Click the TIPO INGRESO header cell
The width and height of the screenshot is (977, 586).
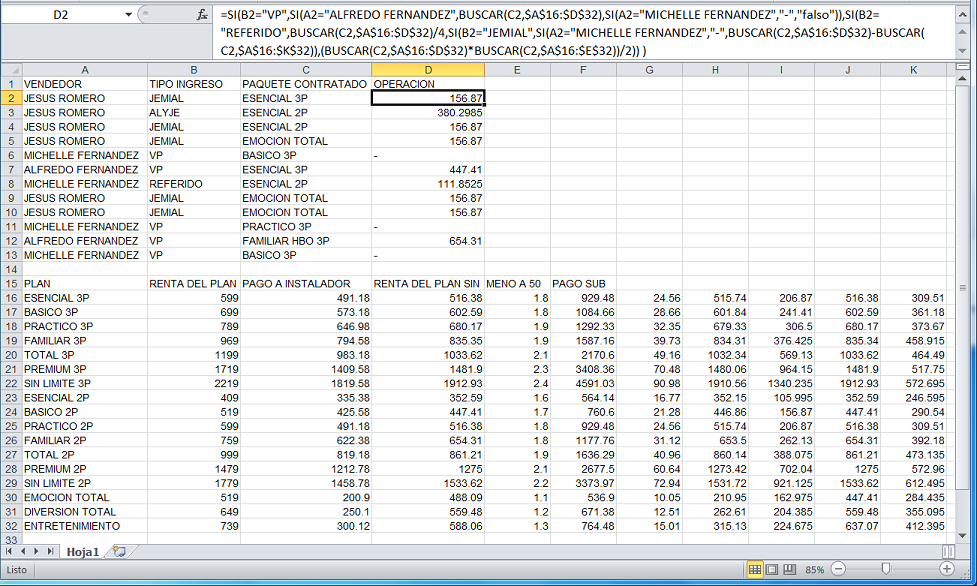tap(194, 84)
